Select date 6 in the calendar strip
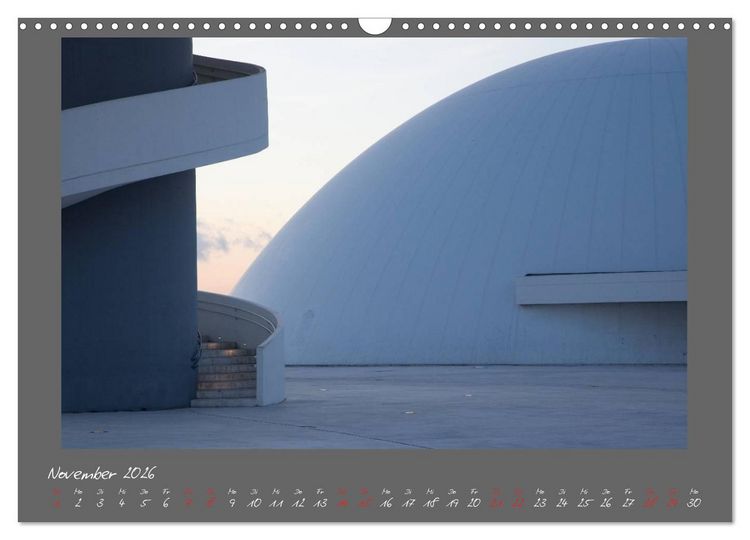The image size is (750, 540). [x=166, y=503]
